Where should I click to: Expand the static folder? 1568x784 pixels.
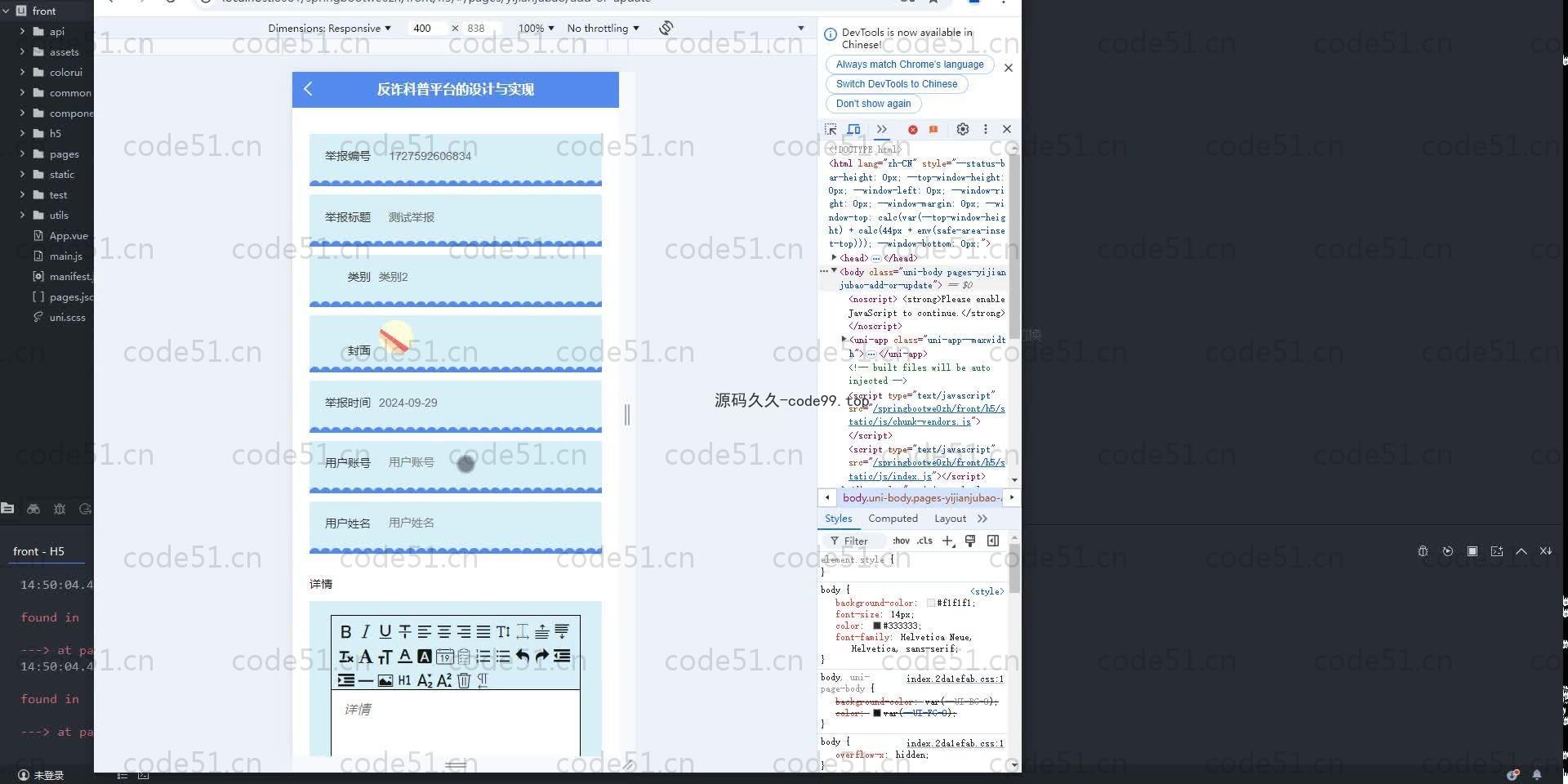[22, 174]
